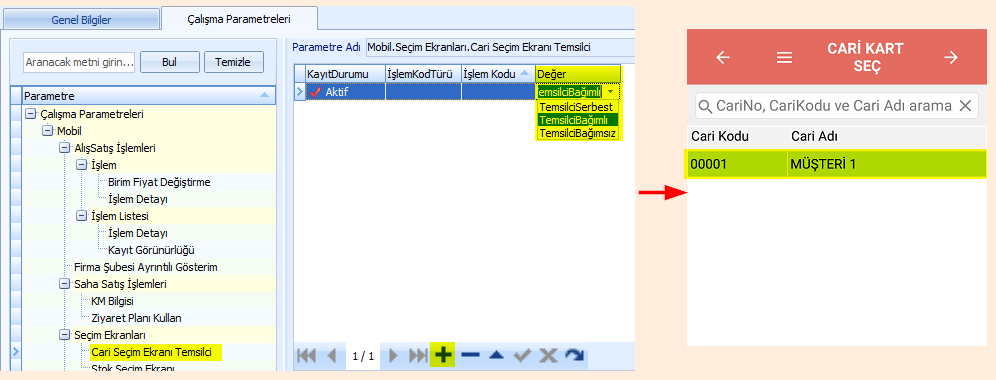Click the delete record minus icon
This screenshot has height=380, width=996.
(470, 355)
